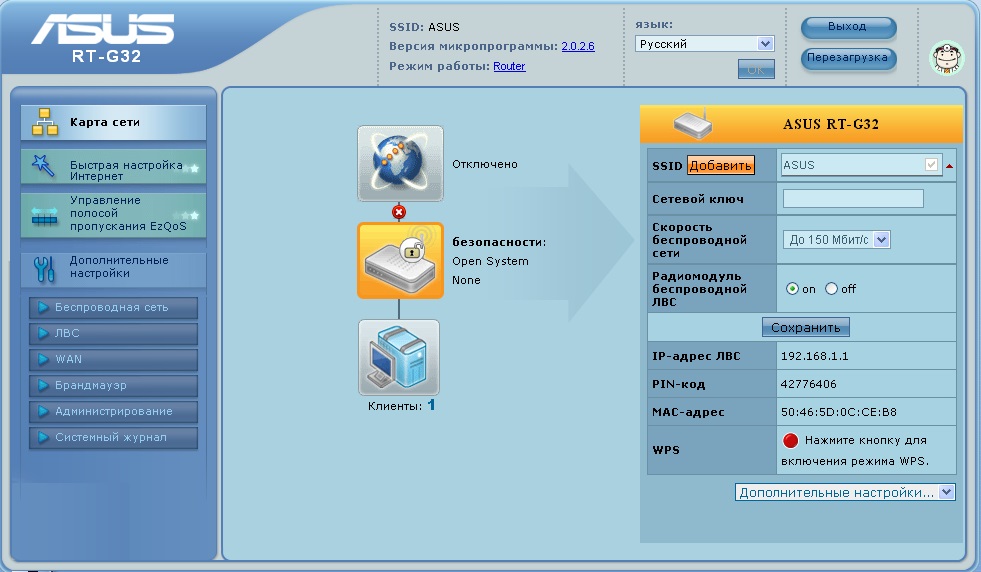Viewport: 981px width, 572px height.
Task: Click the ASUS RT-G32 panel title
Action: pyautogui.click(x=831, y=124)
